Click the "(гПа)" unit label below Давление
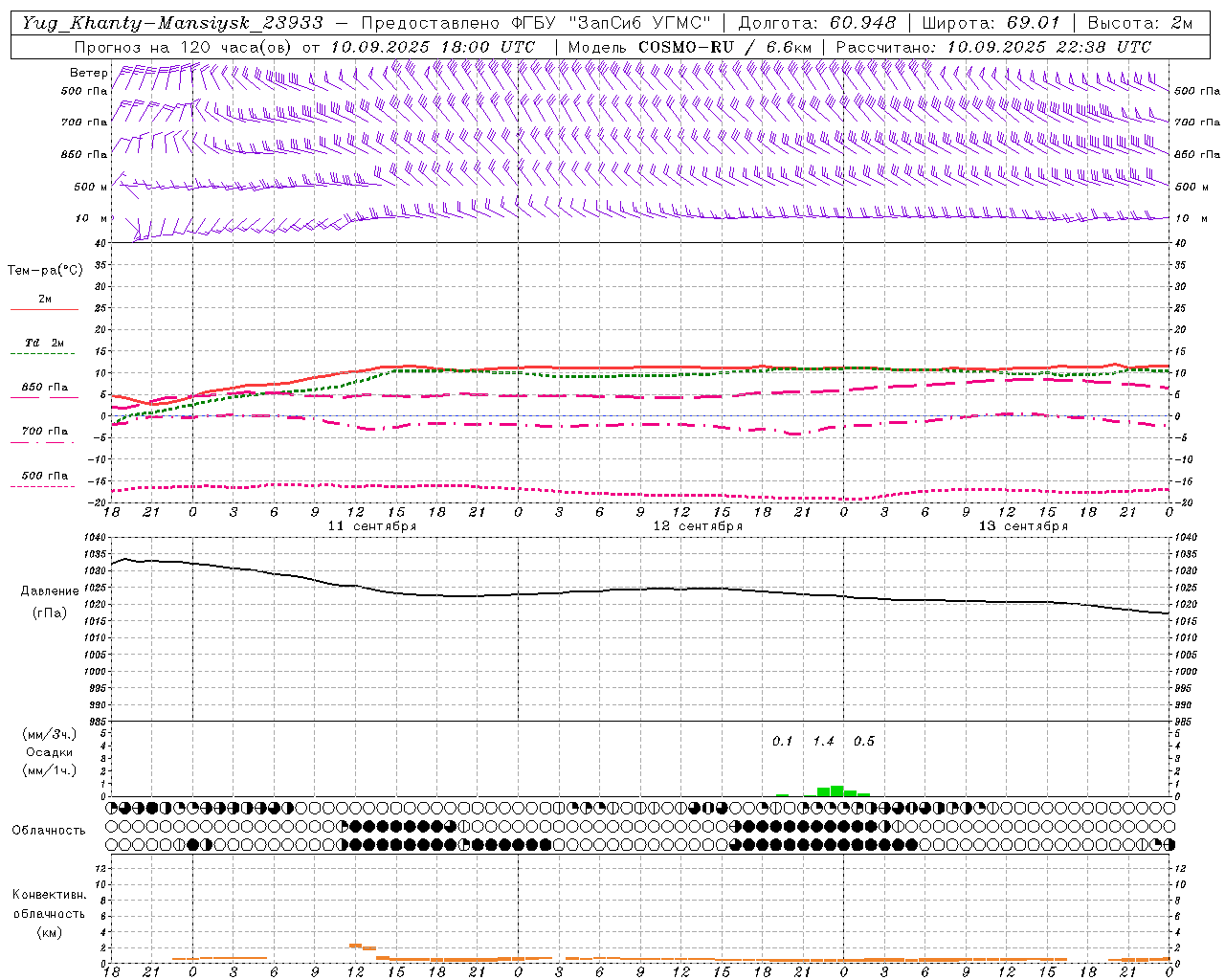 pyautogui.click(x=49, y=613)
